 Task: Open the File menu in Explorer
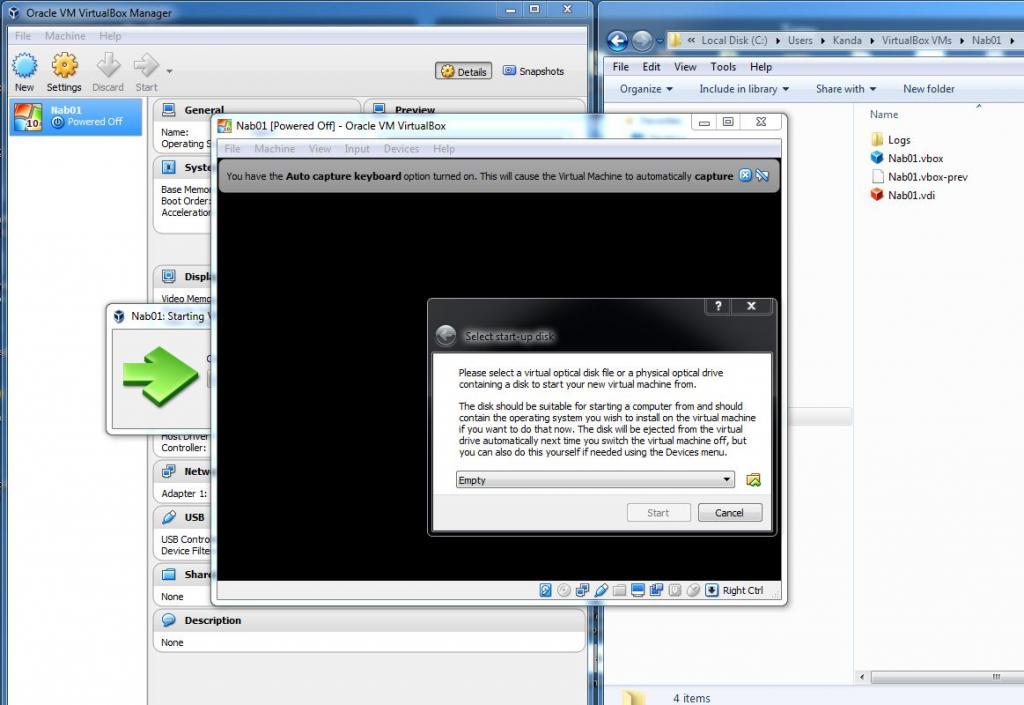[x=620, y=67]
